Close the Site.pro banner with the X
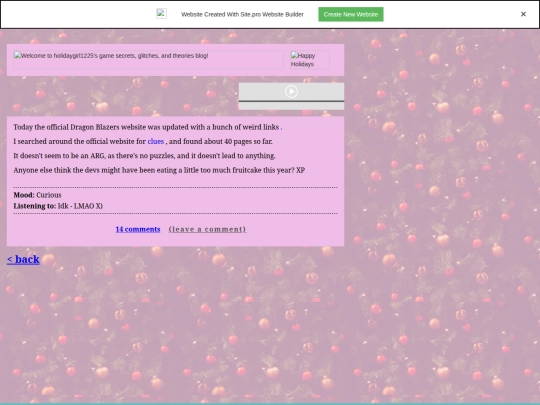The image size is (540, 405). click(523, 14)
